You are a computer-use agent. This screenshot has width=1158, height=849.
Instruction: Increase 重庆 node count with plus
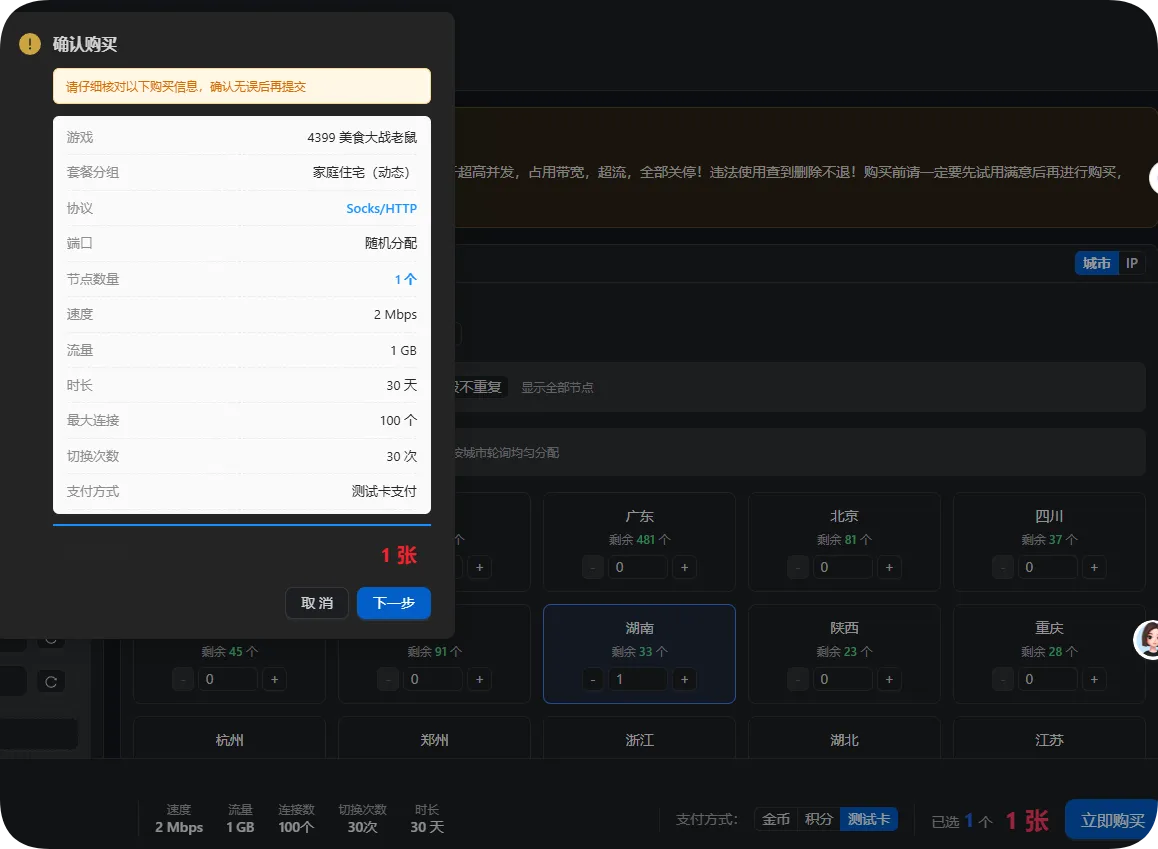pyautogui.click(x=1094, y=679)
